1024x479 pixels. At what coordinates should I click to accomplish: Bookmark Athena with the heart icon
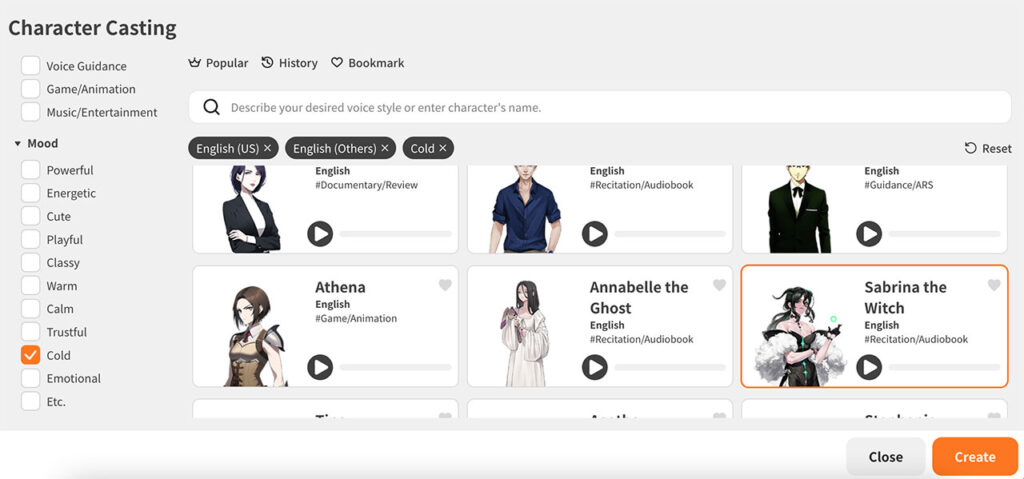(x=445, y=285)
